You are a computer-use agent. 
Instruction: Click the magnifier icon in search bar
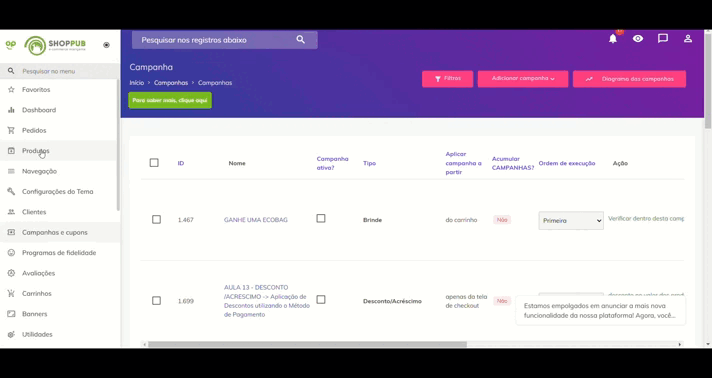pos(301,40)
